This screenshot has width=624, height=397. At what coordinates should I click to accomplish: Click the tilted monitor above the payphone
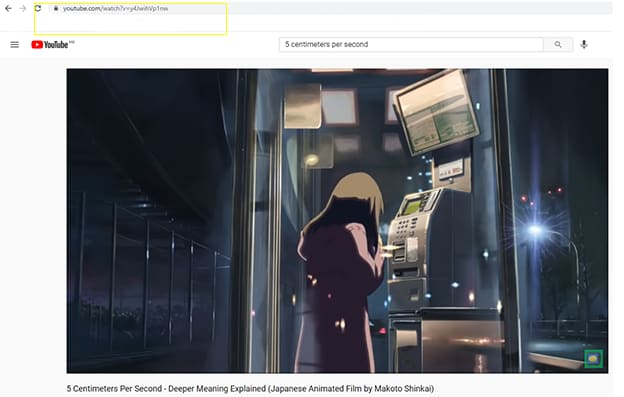[x=438, y=112]
